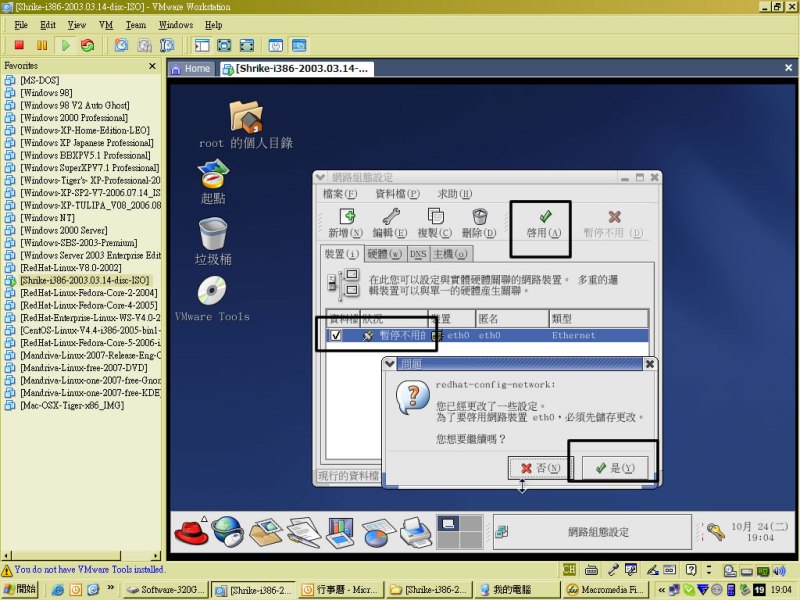This screenshot has width=800, height=600.
Task: Launch the presentation chart icon in panel
Action: pos(340,532)
